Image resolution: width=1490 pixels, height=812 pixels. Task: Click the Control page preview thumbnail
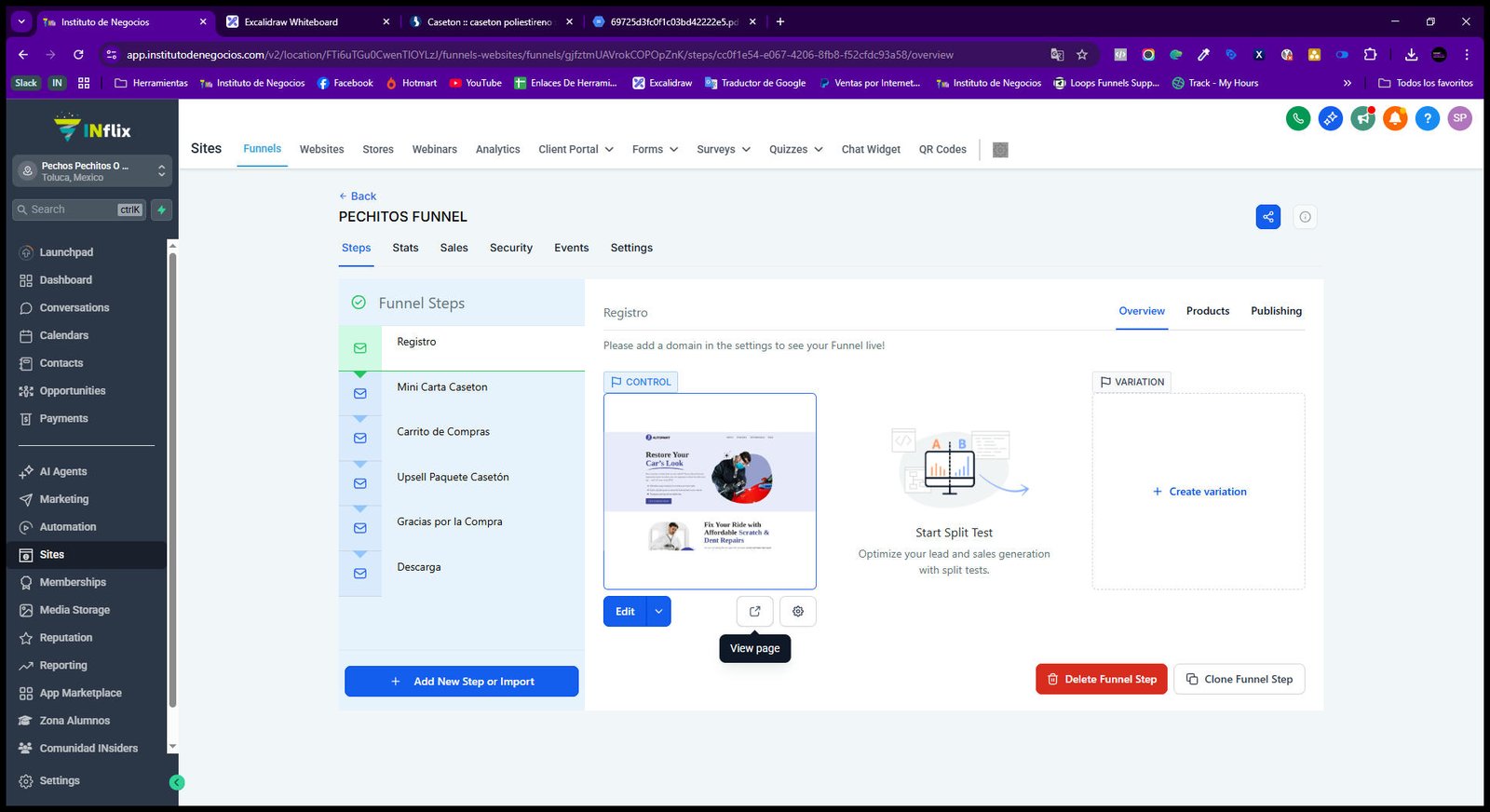click(710, 491)
